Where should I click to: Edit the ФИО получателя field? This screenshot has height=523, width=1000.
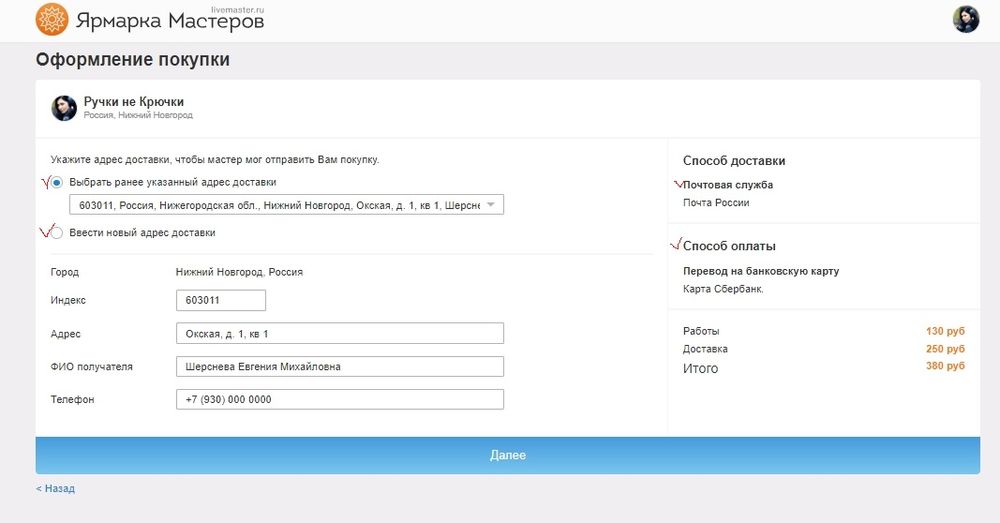(339, 367)
